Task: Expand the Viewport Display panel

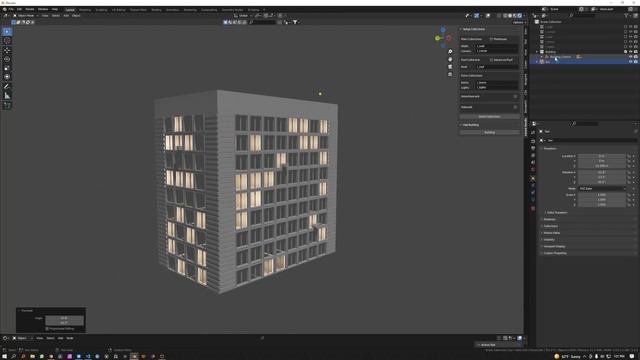Action: click(x=554, y=246)
